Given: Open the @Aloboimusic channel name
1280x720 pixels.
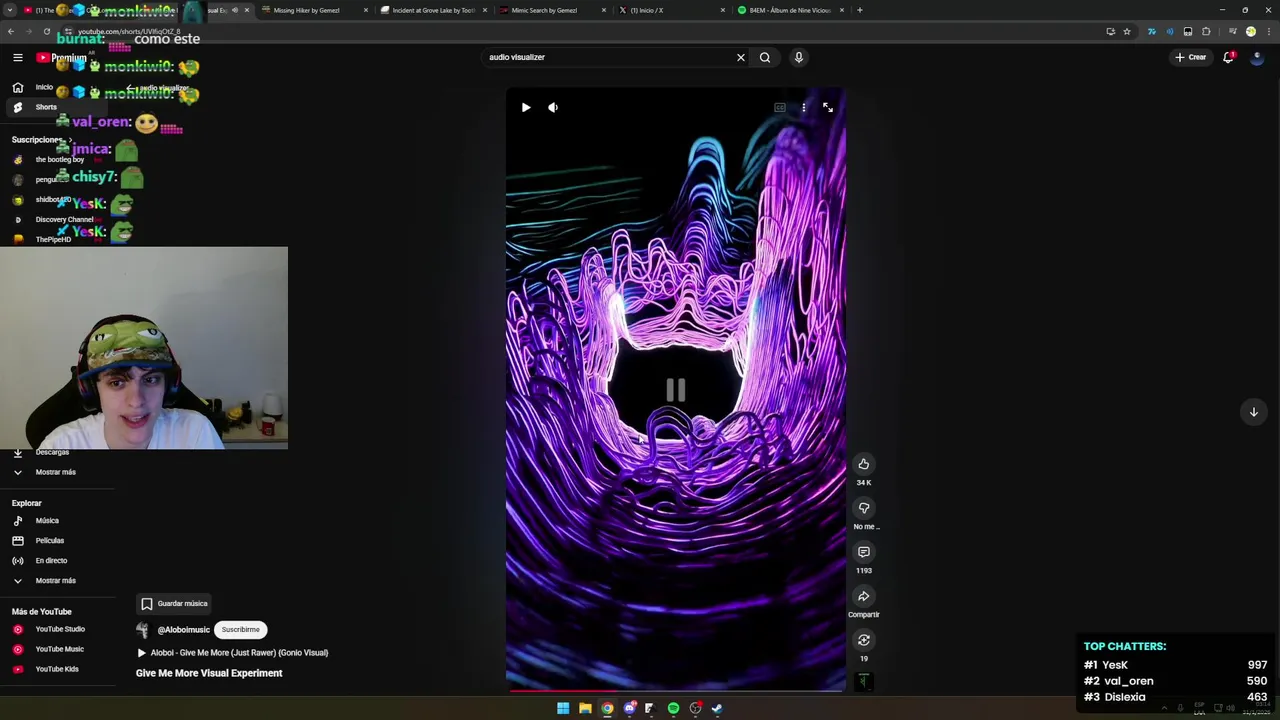Looking at the screenshot, I should click(x=184, y=630).
